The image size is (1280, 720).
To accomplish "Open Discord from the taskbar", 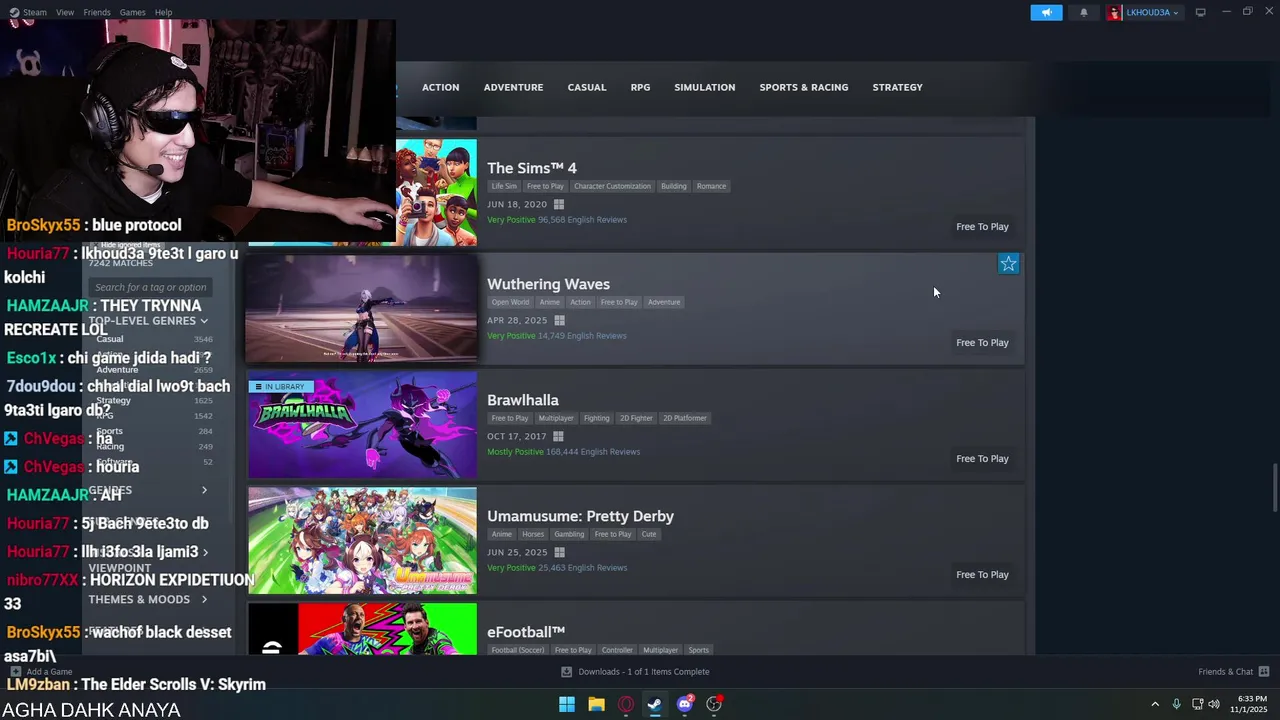I will pyautogui.click(x=685, y=704).
